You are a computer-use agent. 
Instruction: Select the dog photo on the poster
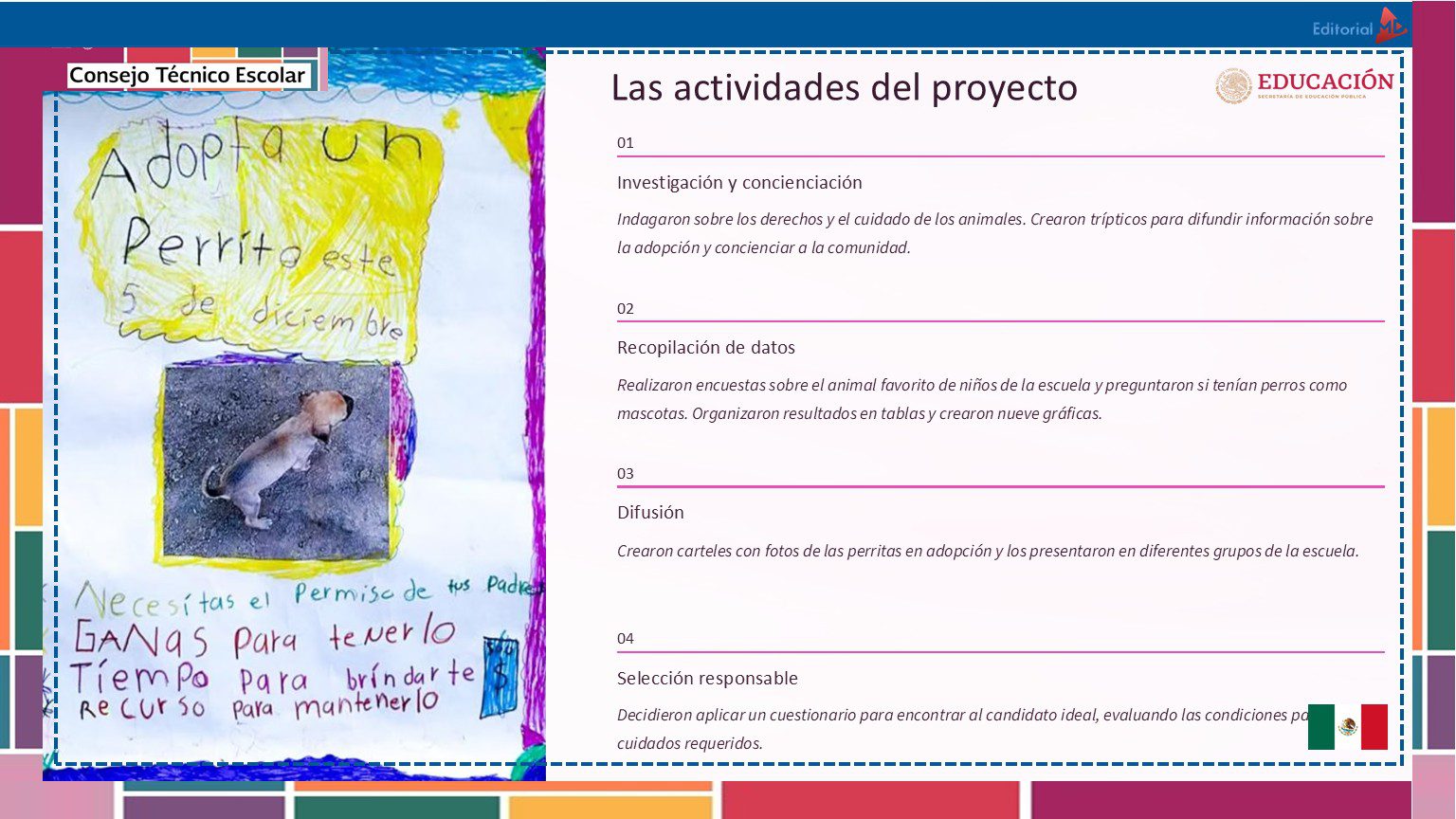coord(276,461)
